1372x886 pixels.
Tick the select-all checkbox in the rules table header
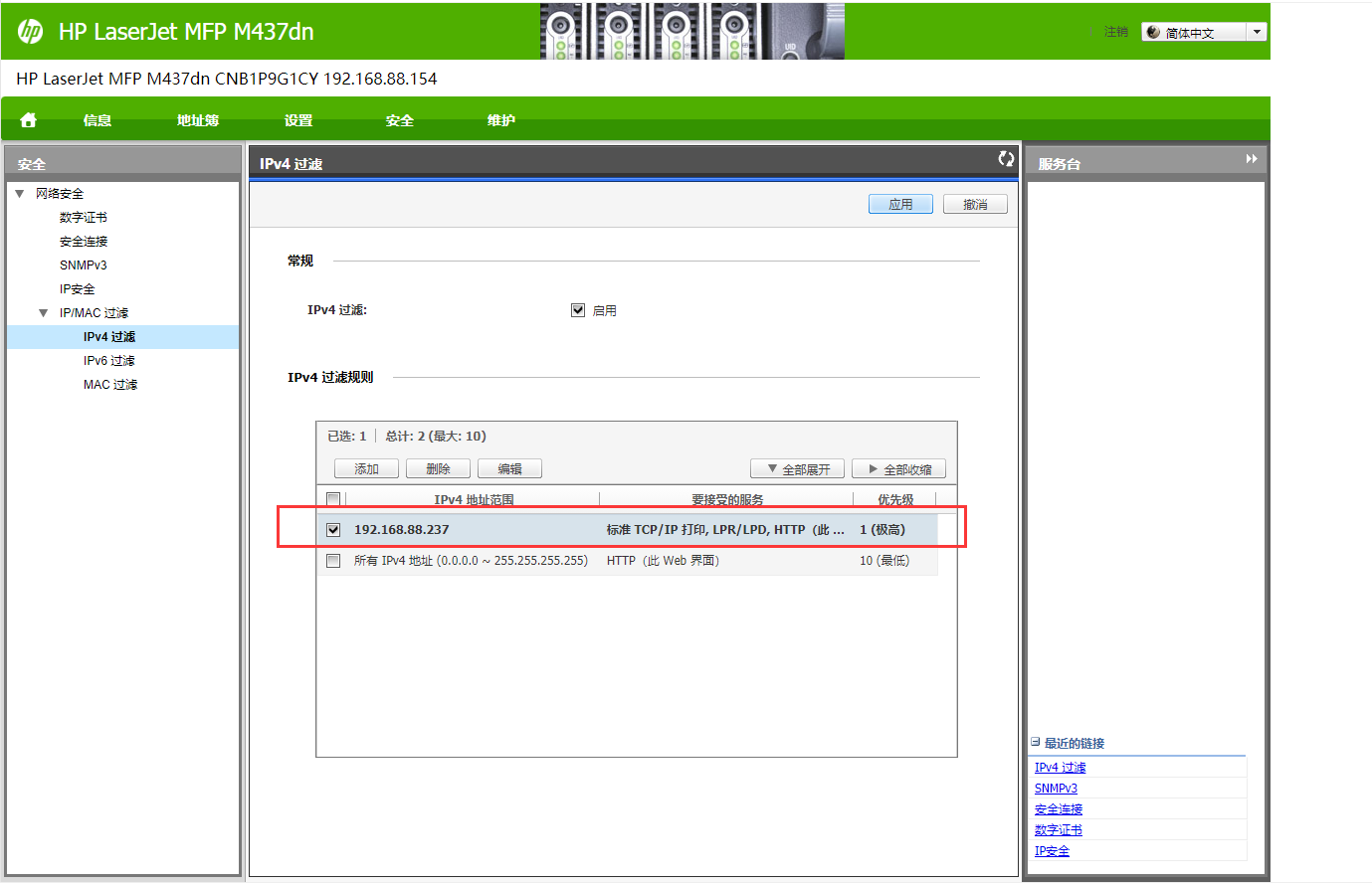tap(333, 499)
